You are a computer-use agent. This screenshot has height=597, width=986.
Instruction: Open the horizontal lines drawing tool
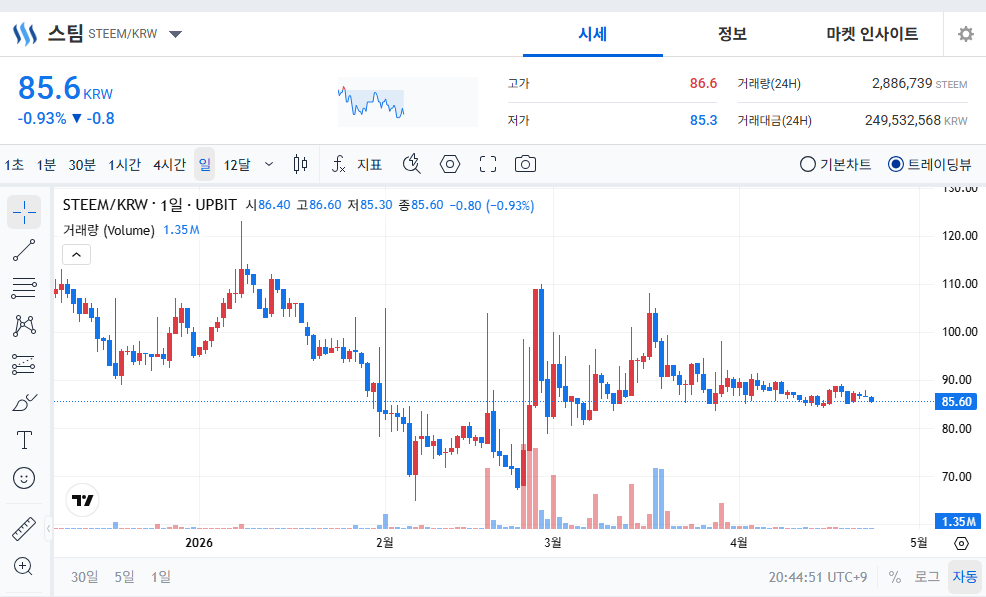point(24,288)
